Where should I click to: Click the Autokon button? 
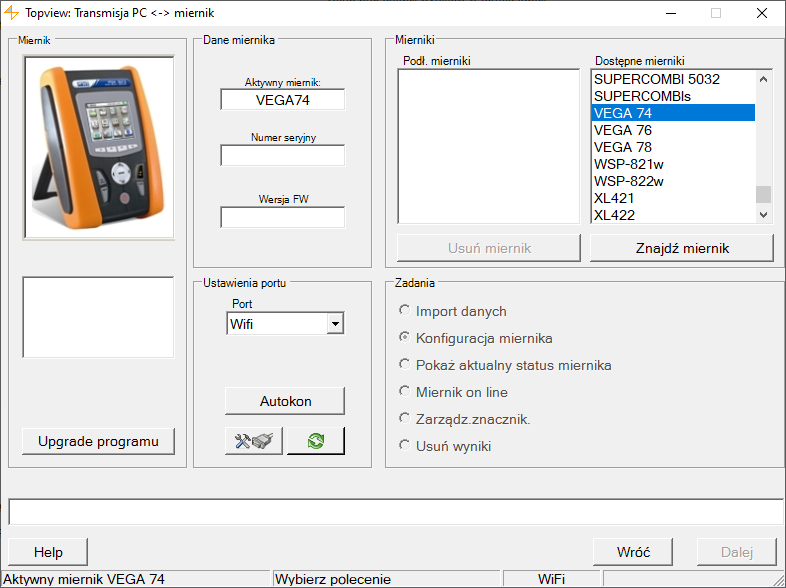point(285,401)
